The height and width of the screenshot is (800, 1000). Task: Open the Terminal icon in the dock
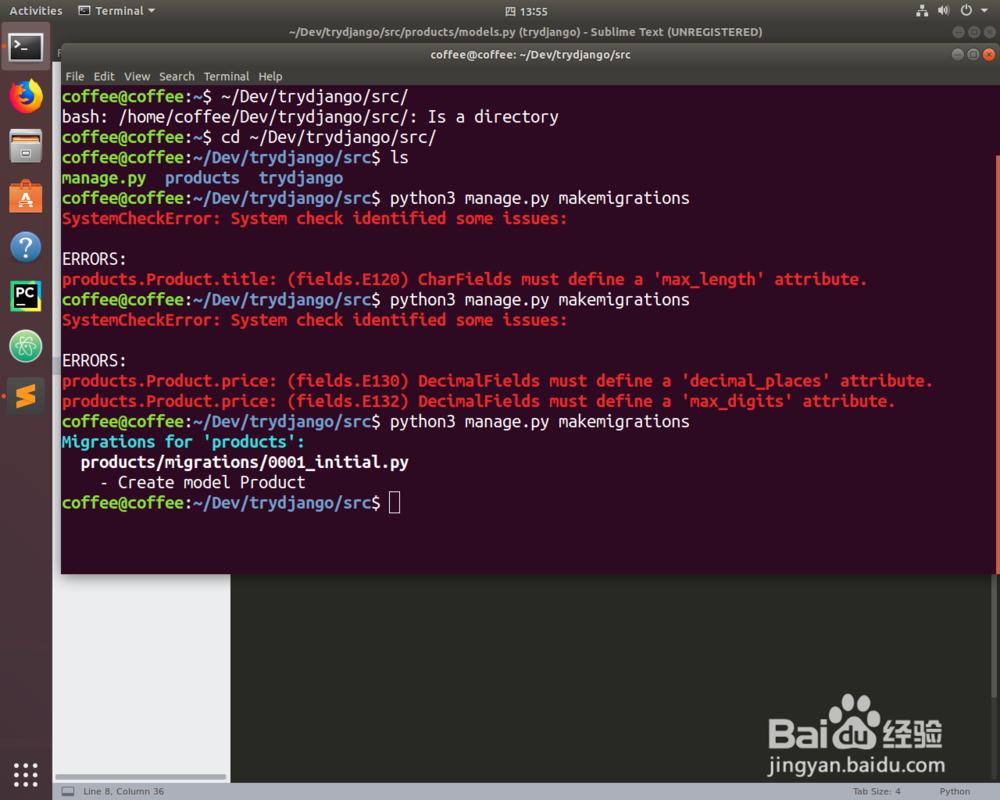tap(26, 47)
